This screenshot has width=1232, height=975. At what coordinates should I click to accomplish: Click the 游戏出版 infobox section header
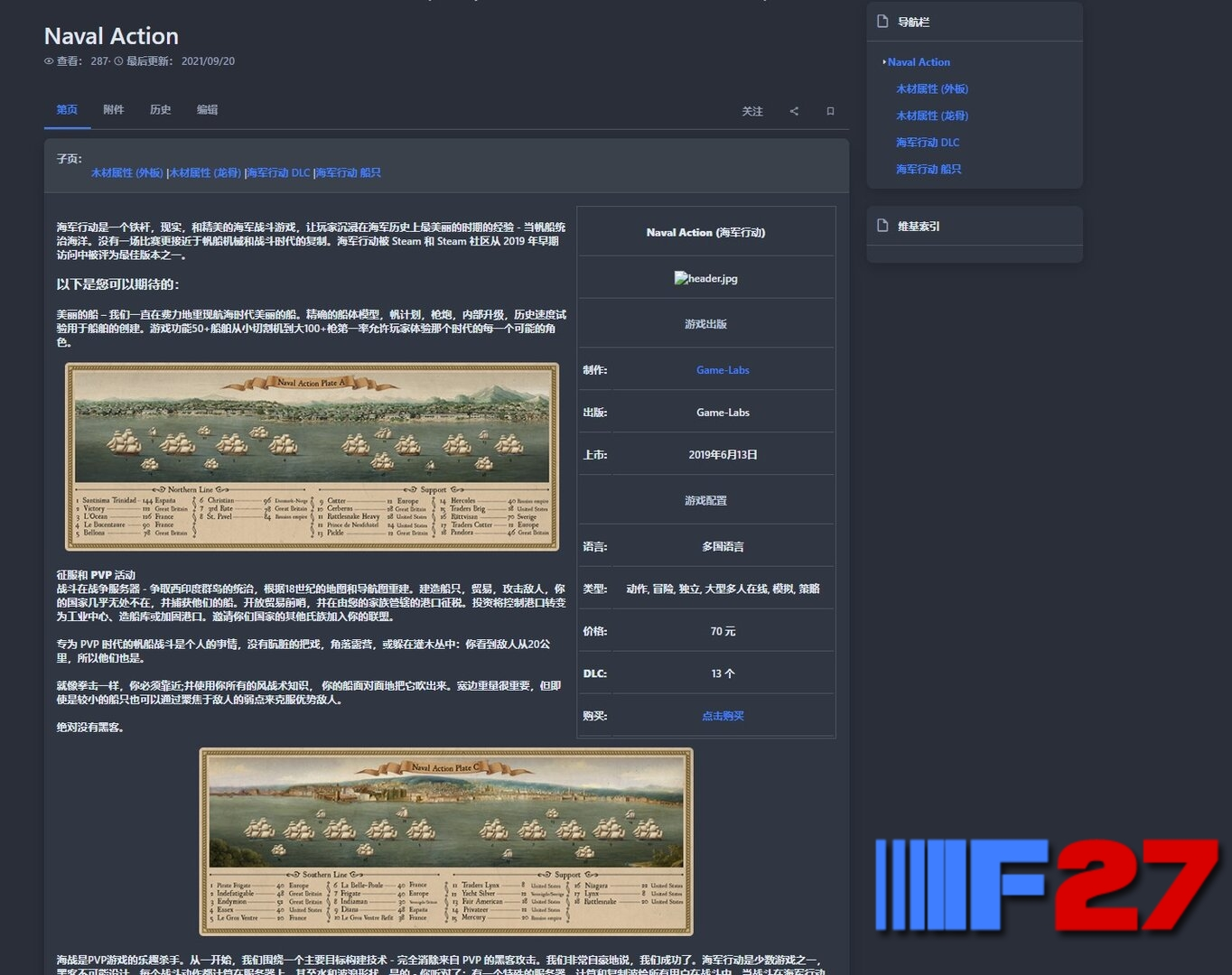pos(706,324)
